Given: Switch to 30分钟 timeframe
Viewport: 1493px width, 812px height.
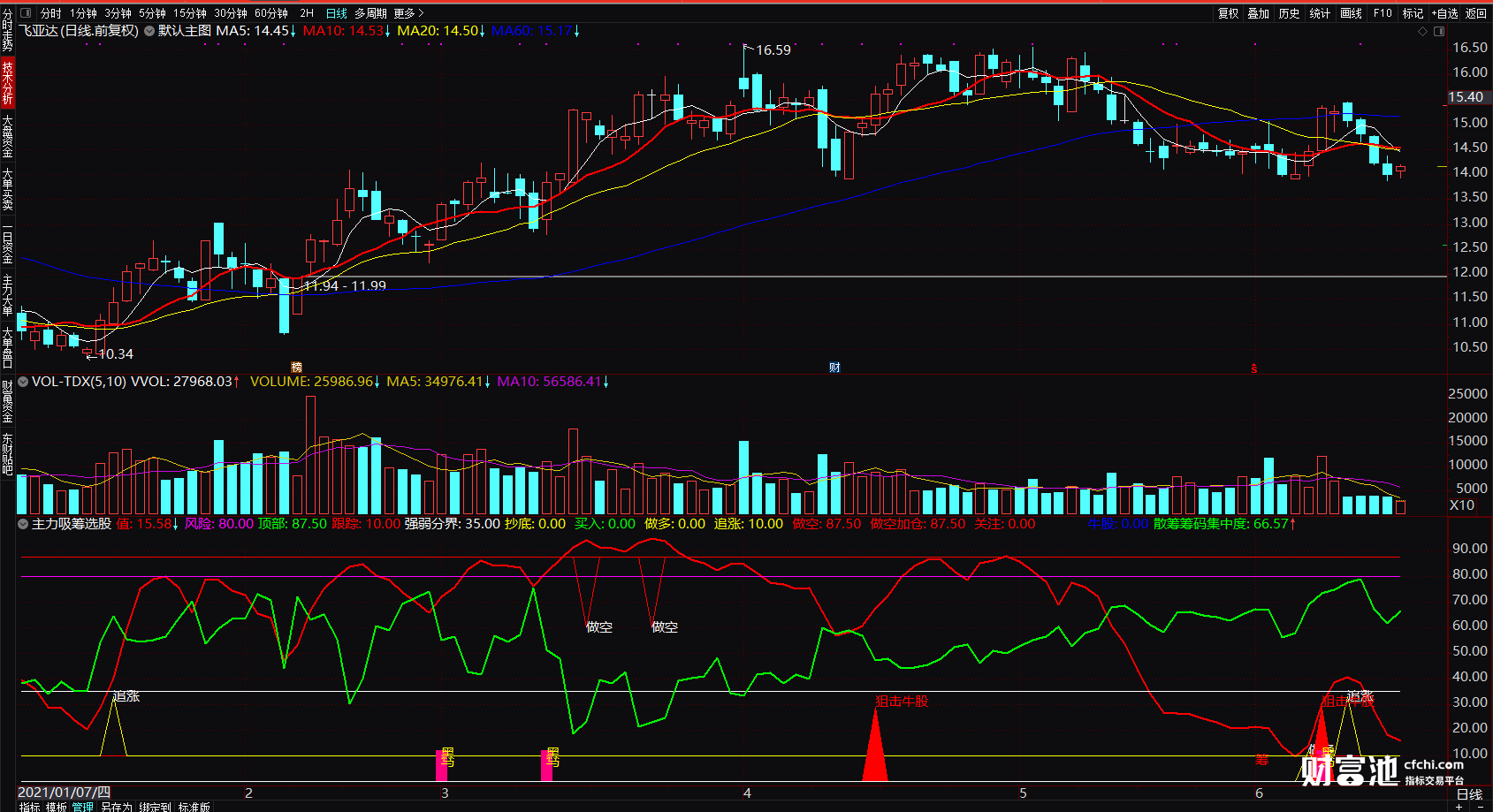Looking at the screenshot, I should pyautogui.click(x=231, y=13).
